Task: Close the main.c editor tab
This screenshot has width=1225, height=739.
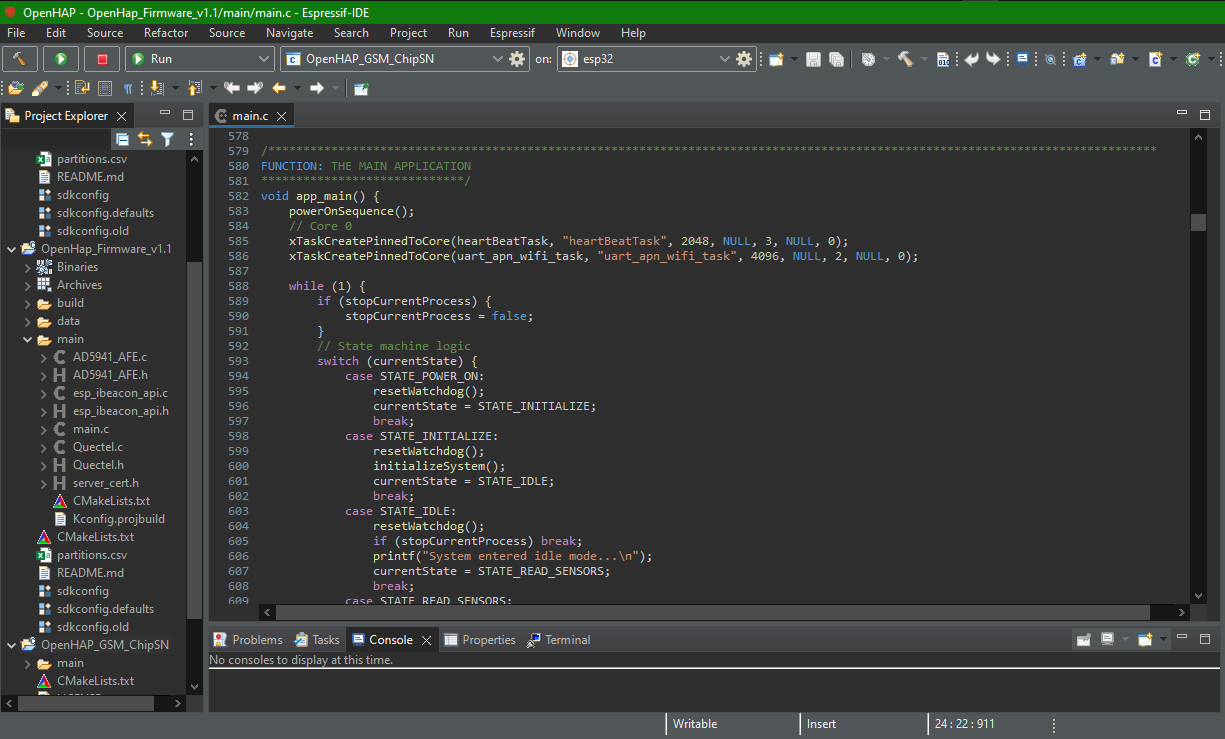Action: [282, 116]
